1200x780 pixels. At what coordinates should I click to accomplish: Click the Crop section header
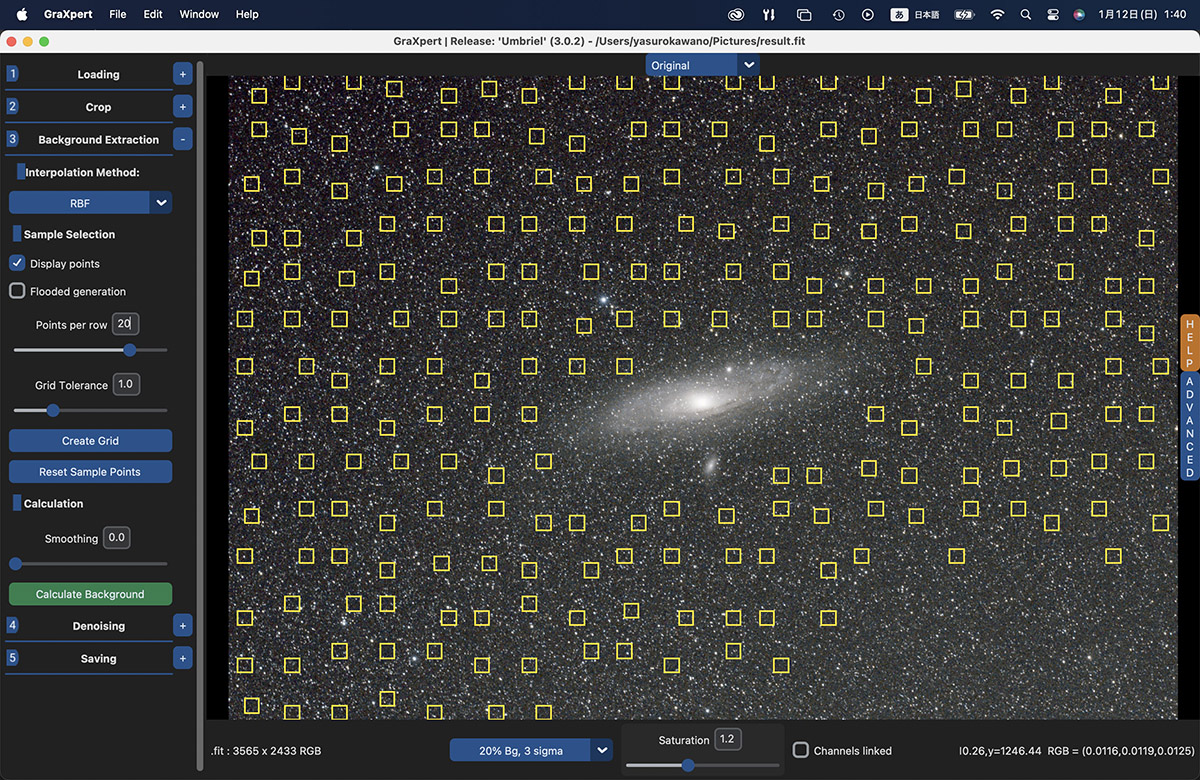click(x=98, y=106)
